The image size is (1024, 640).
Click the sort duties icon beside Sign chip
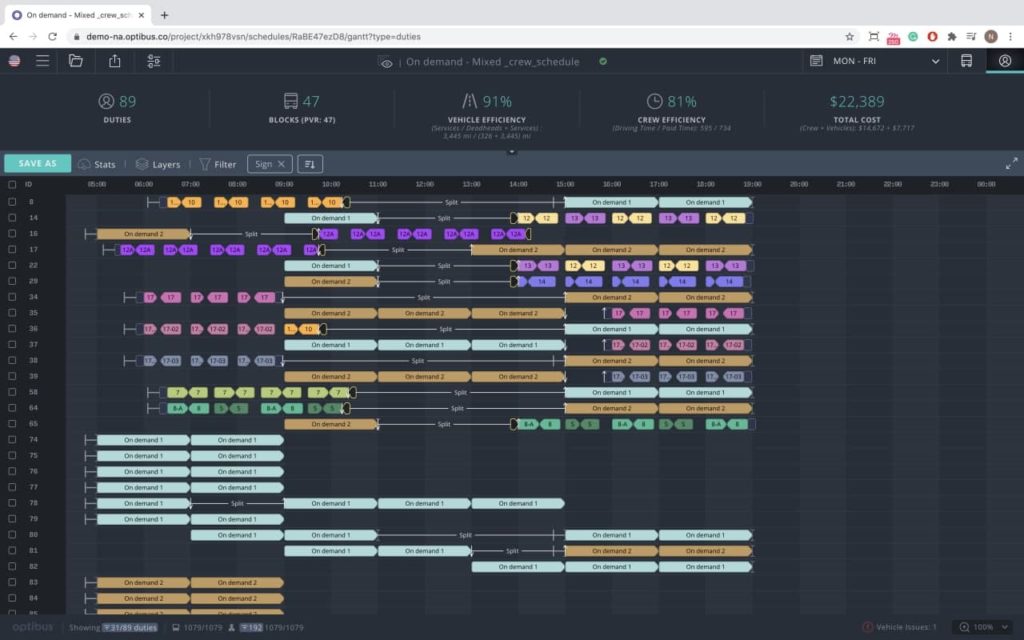tap(310, 163)
